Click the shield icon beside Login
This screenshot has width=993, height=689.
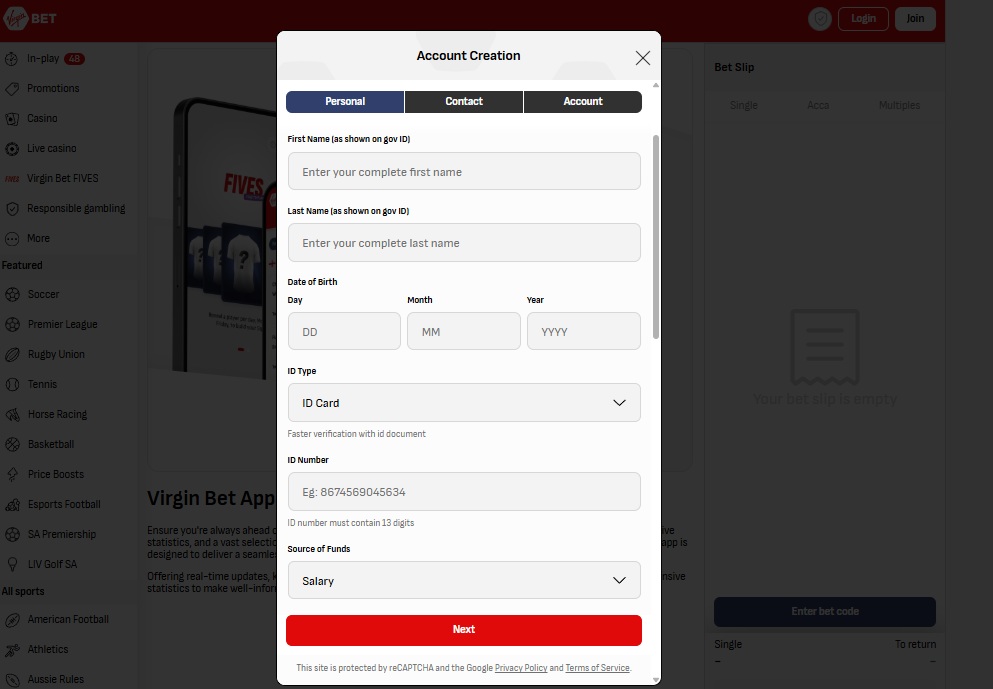[820, 19]
